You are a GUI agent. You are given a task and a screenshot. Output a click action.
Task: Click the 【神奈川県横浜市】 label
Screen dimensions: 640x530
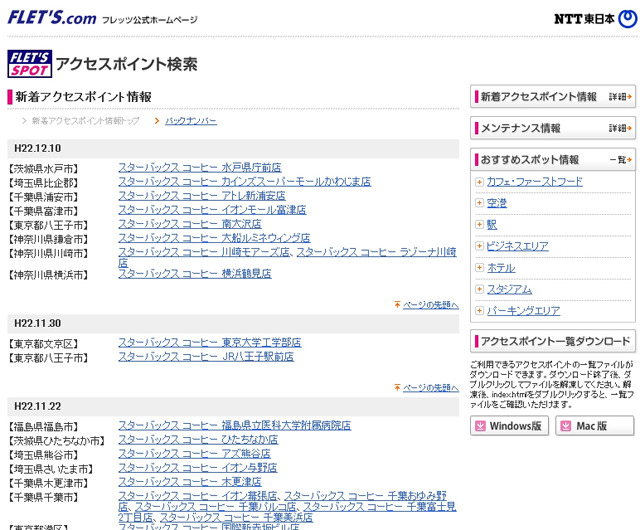(x=48, y=275)
